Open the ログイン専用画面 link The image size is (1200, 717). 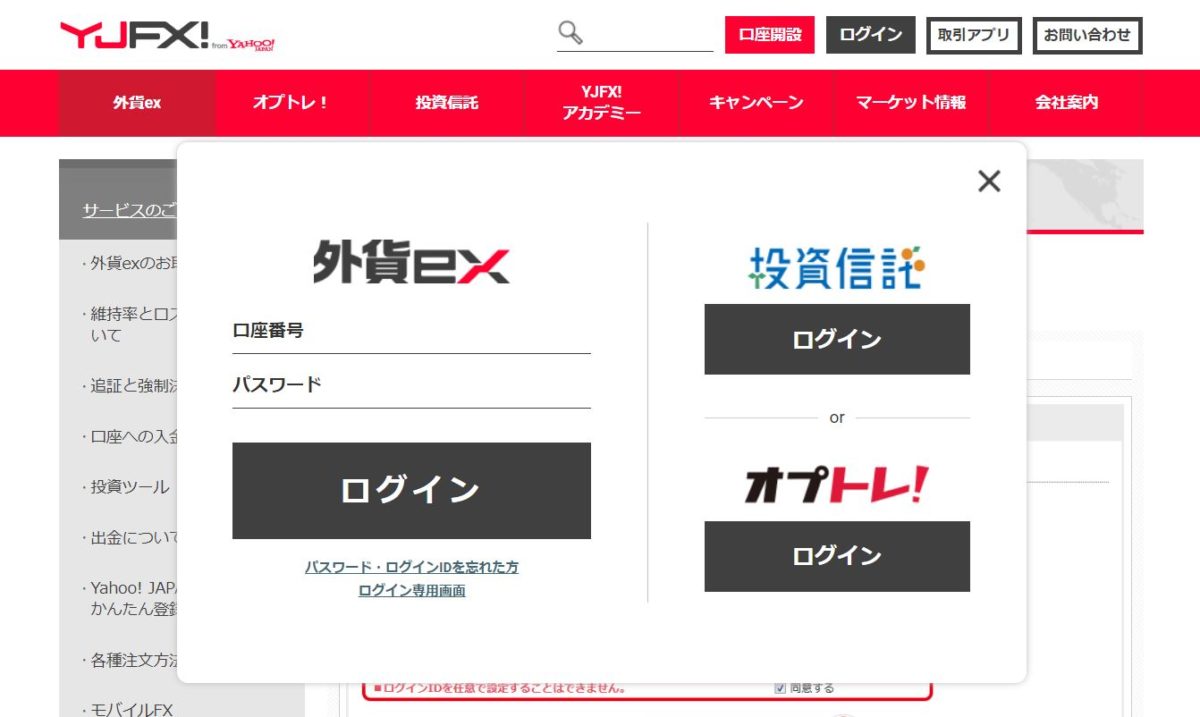(411, 590)
